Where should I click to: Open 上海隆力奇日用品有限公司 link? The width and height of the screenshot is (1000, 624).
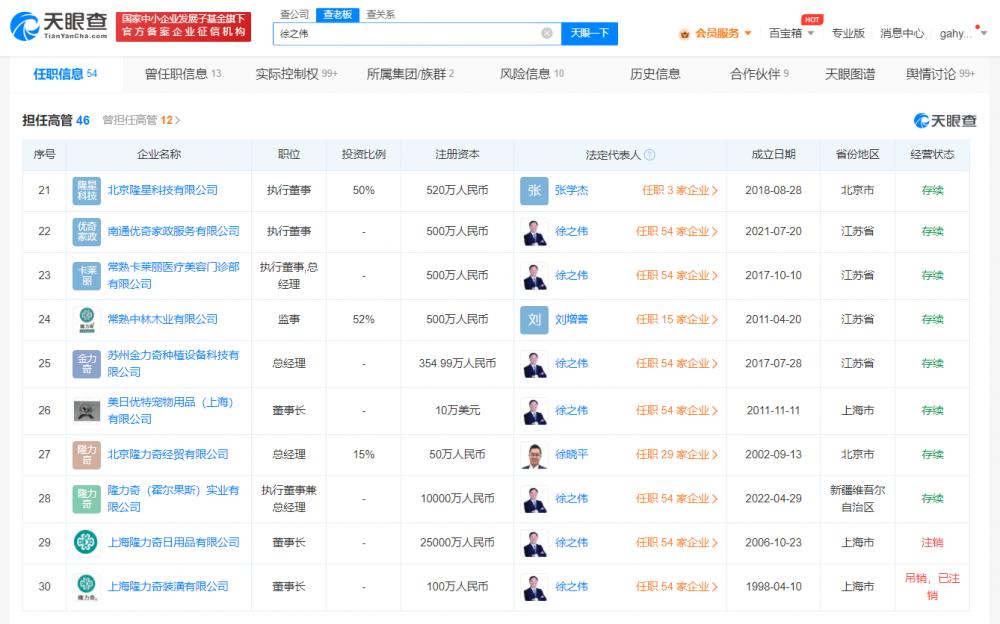click(173, 542)
